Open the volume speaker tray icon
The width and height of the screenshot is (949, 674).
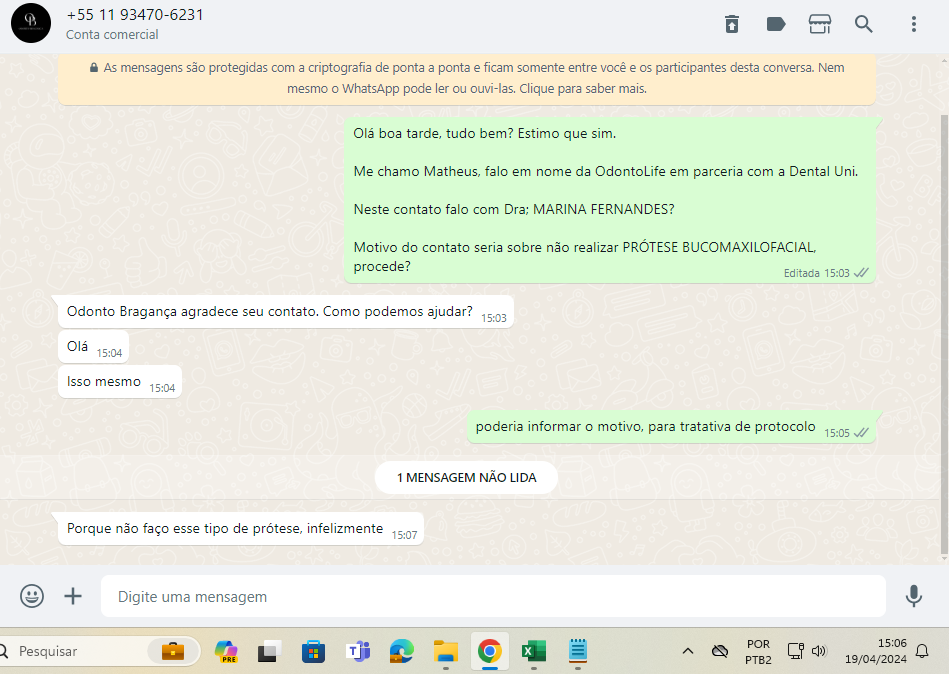pyautogui.click(x=819, y=651)
